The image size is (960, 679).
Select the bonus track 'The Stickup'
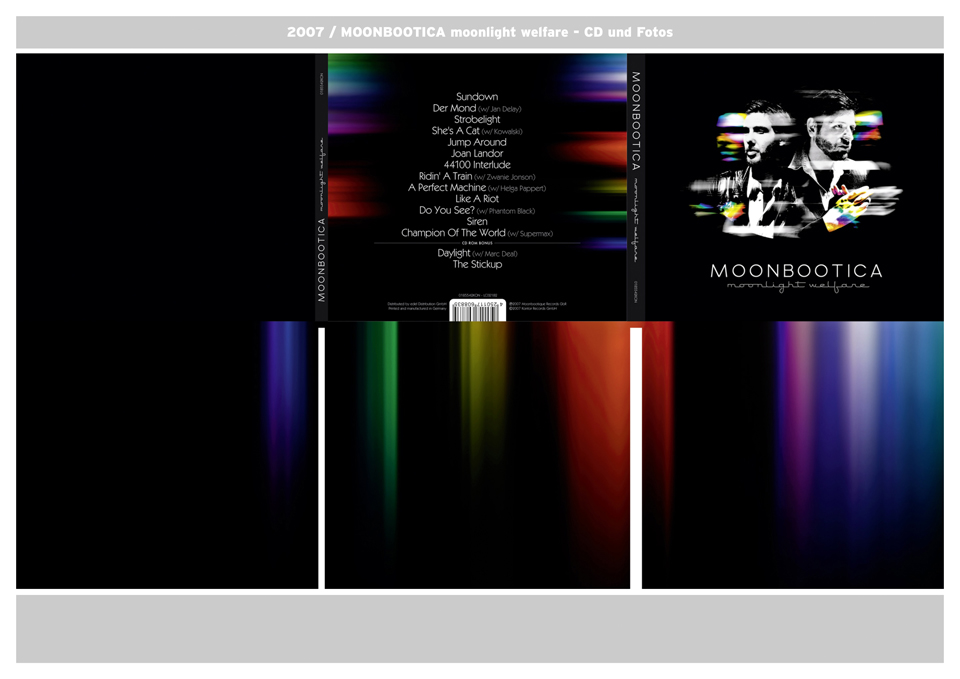click(x=477, y=265)
